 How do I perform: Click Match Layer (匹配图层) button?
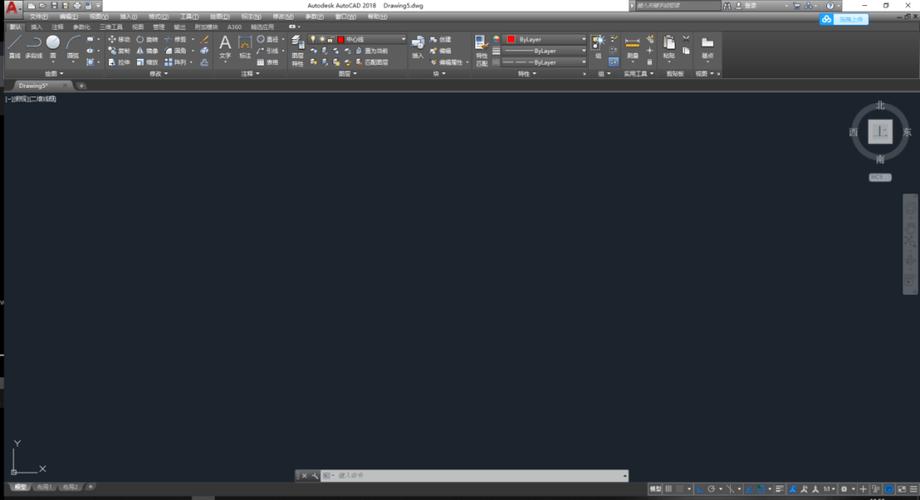point(372,62)
